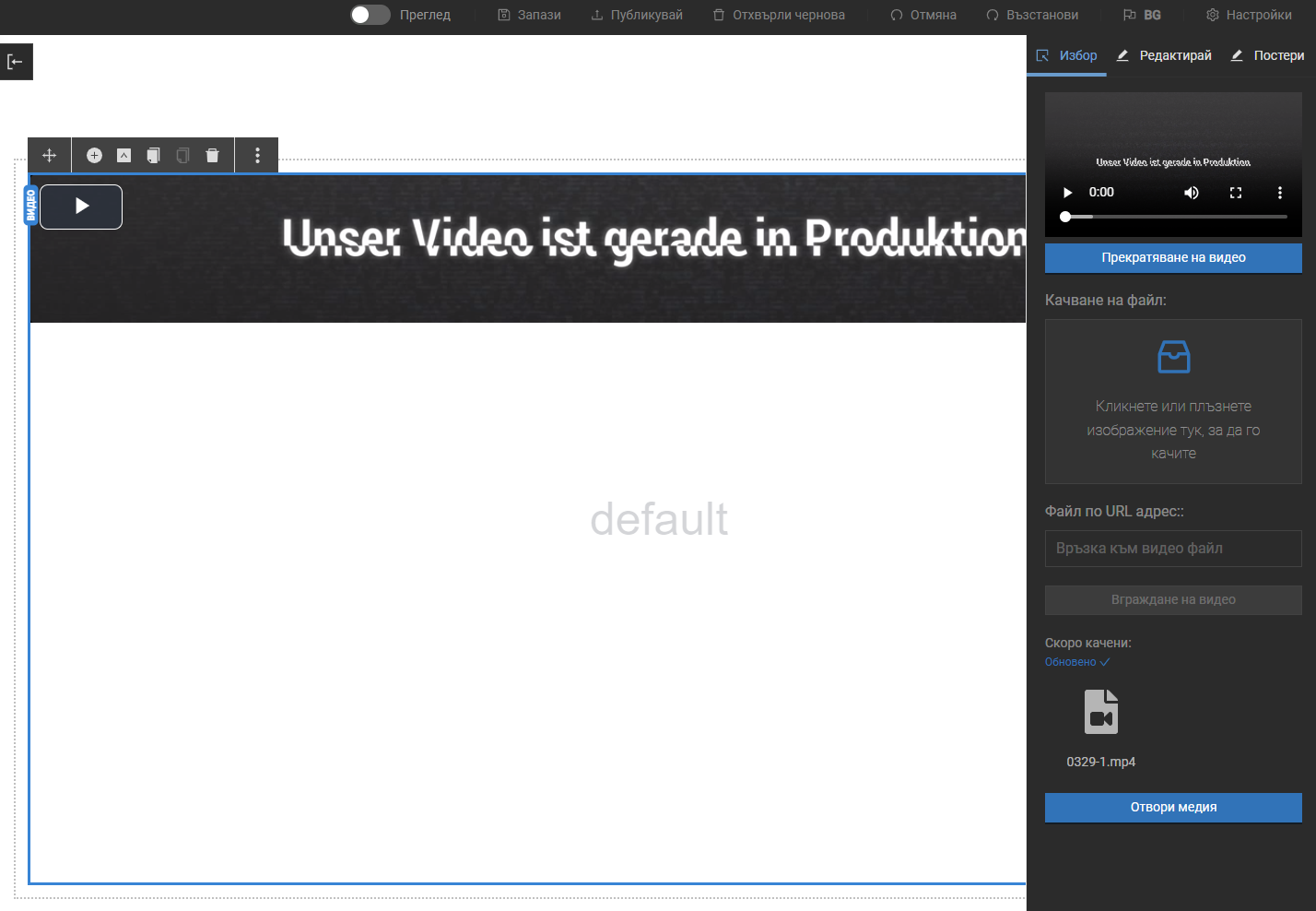Click the move handle icon in block toolbar
This screenshot has width=1316, height=911.
pos(50,156)
